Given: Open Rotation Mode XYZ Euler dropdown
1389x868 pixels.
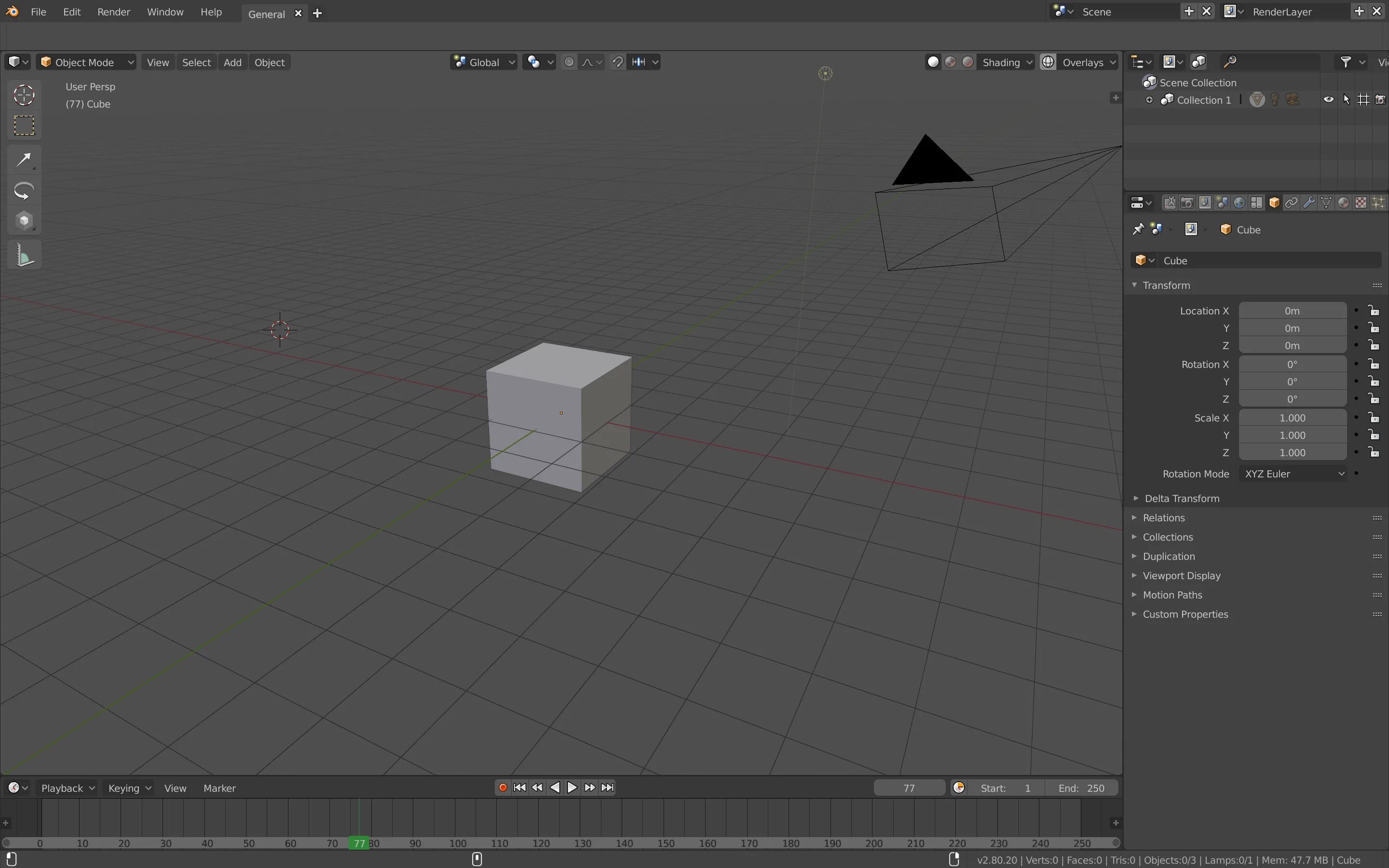Looking at the screenshot, I should [x=1293, y=474].
